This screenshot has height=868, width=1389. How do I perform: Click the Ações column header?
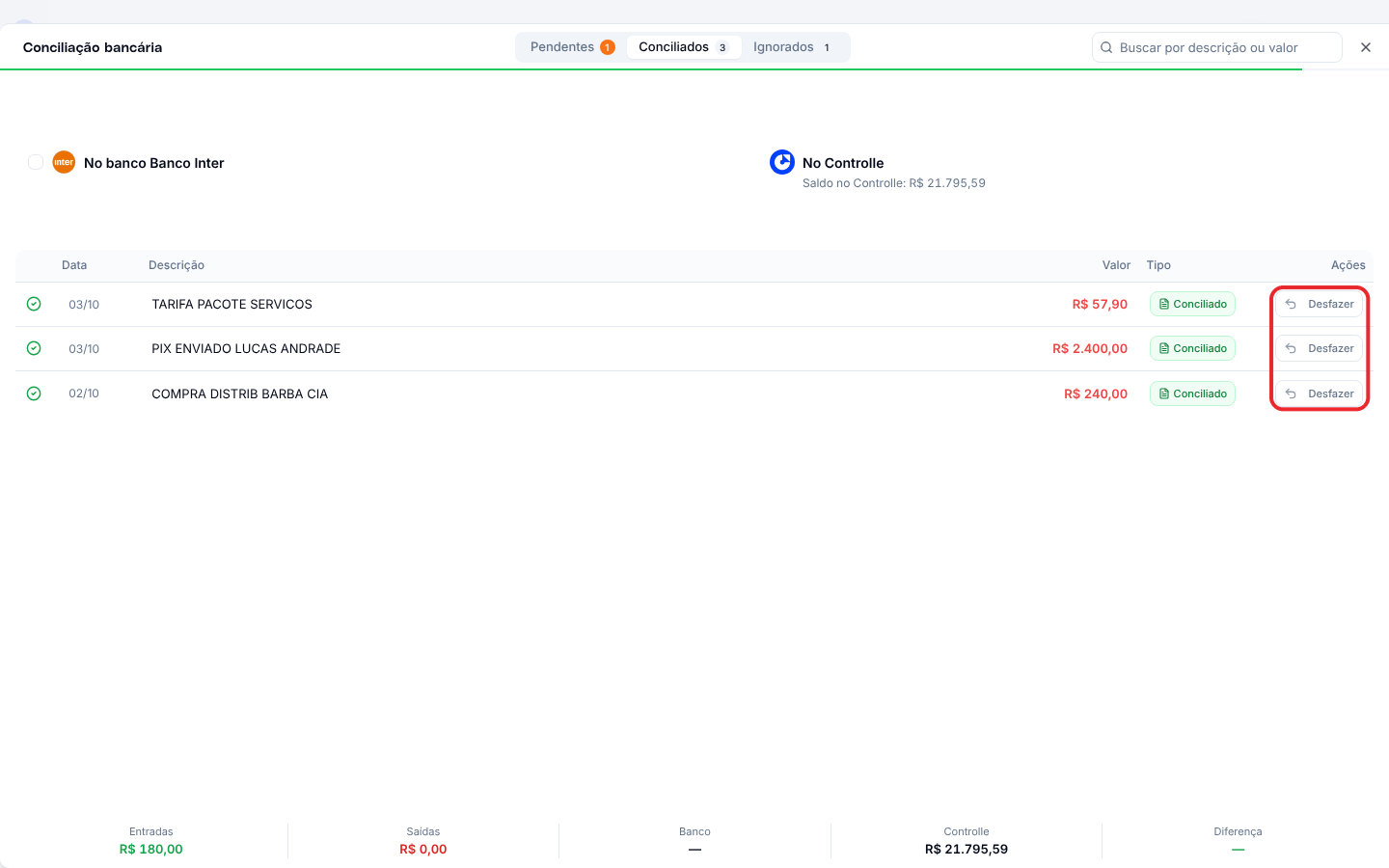point(1348,265)
